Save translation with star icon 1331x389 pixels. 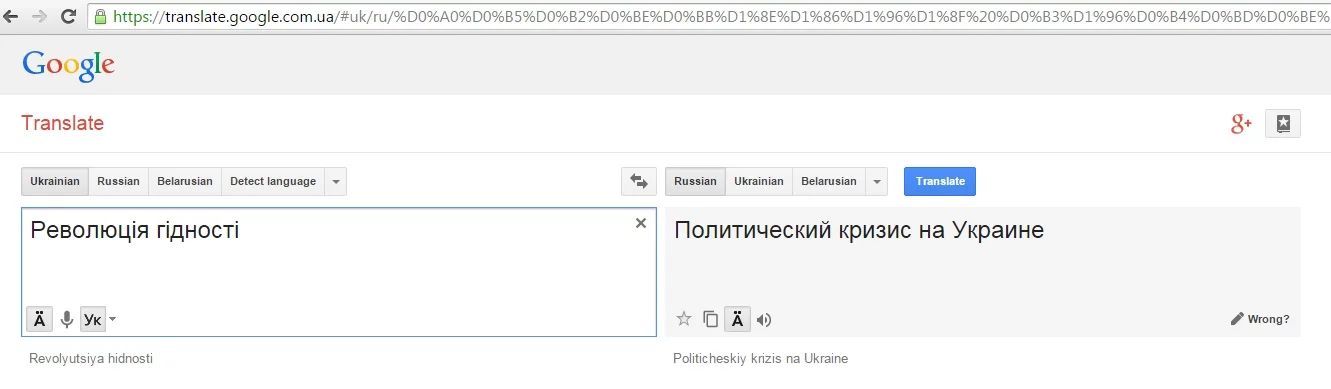684,319
